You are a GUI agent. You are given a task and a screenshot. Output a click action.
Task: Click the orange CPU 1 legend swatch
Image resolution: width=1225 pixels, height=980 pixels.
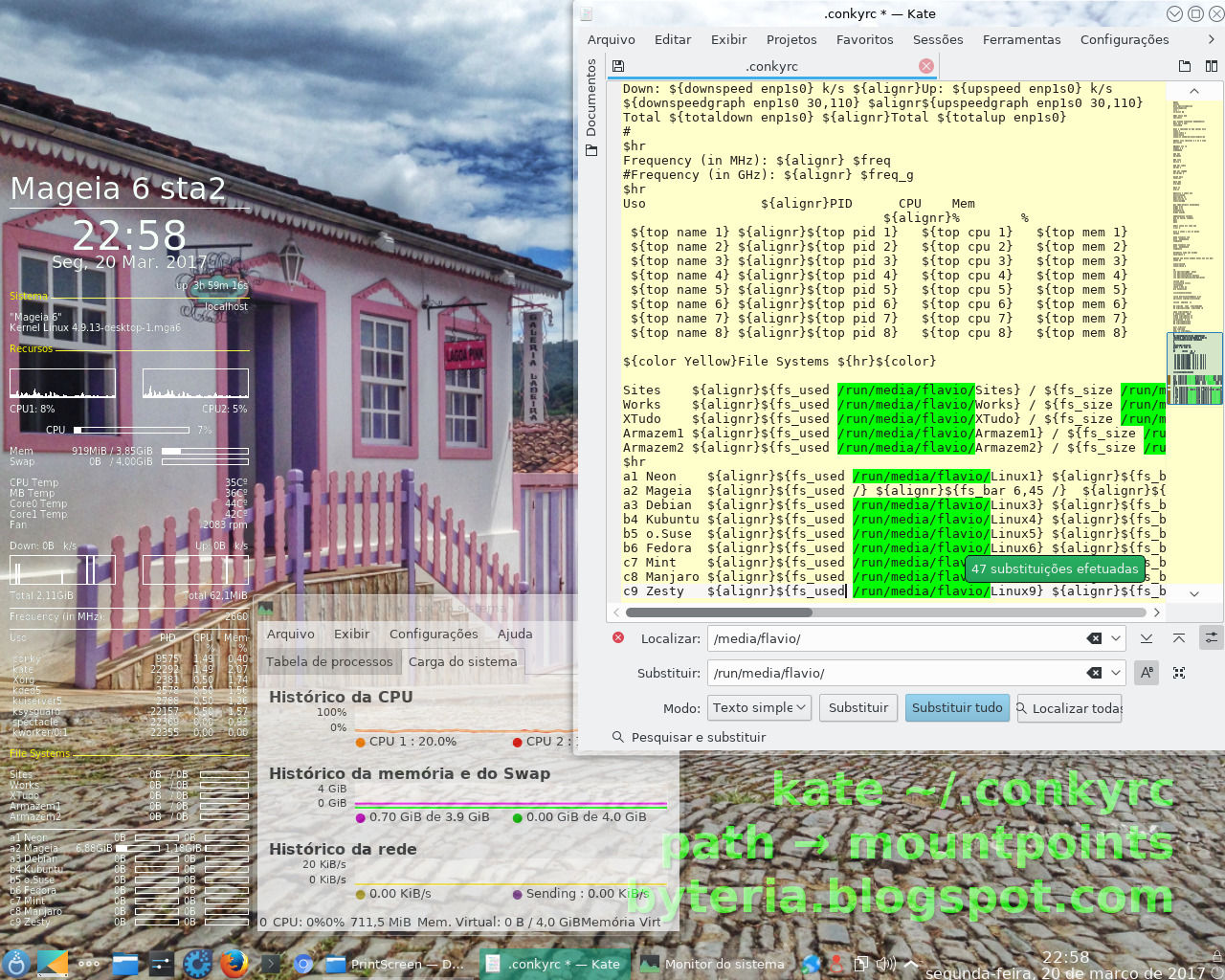point(360,742)
